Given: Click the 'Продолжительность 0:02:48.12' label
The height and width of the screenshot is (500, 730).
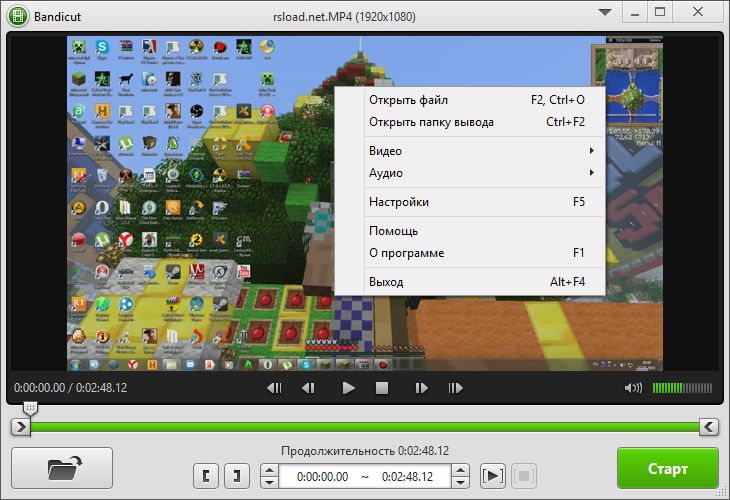Looking at the screenshot, I should [x=365, y=451].
